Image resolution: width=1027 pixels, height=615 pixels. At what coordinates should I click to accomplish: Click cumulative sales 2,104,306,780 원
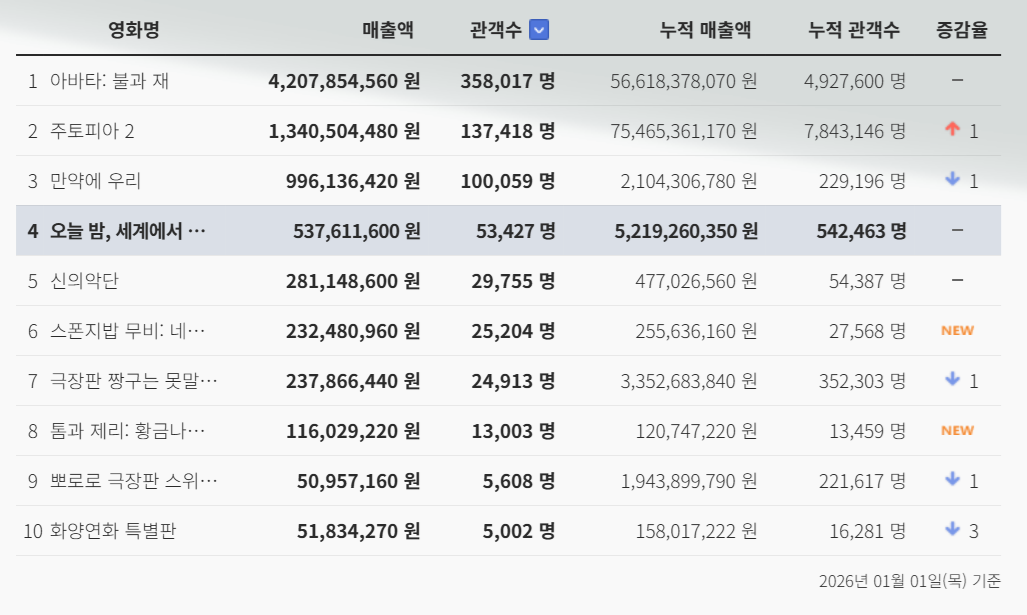(x=689, y=181)
